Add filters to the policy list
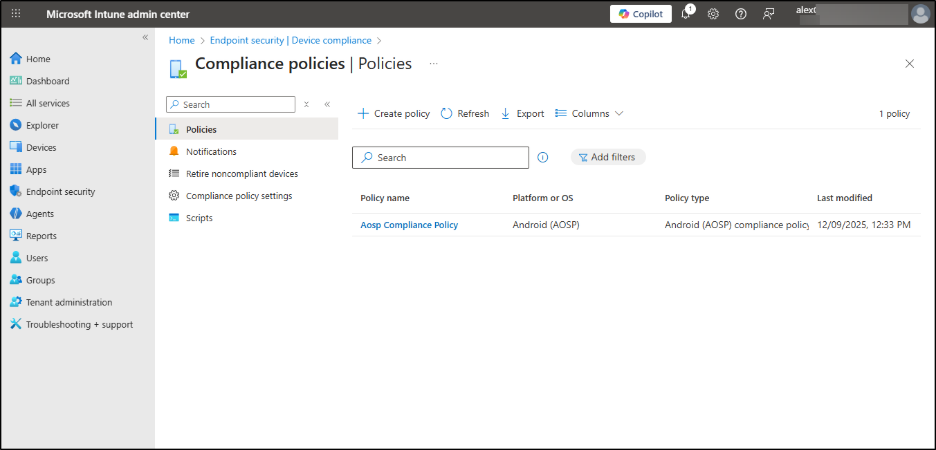The image size is (936, 450). click(608, 157)
